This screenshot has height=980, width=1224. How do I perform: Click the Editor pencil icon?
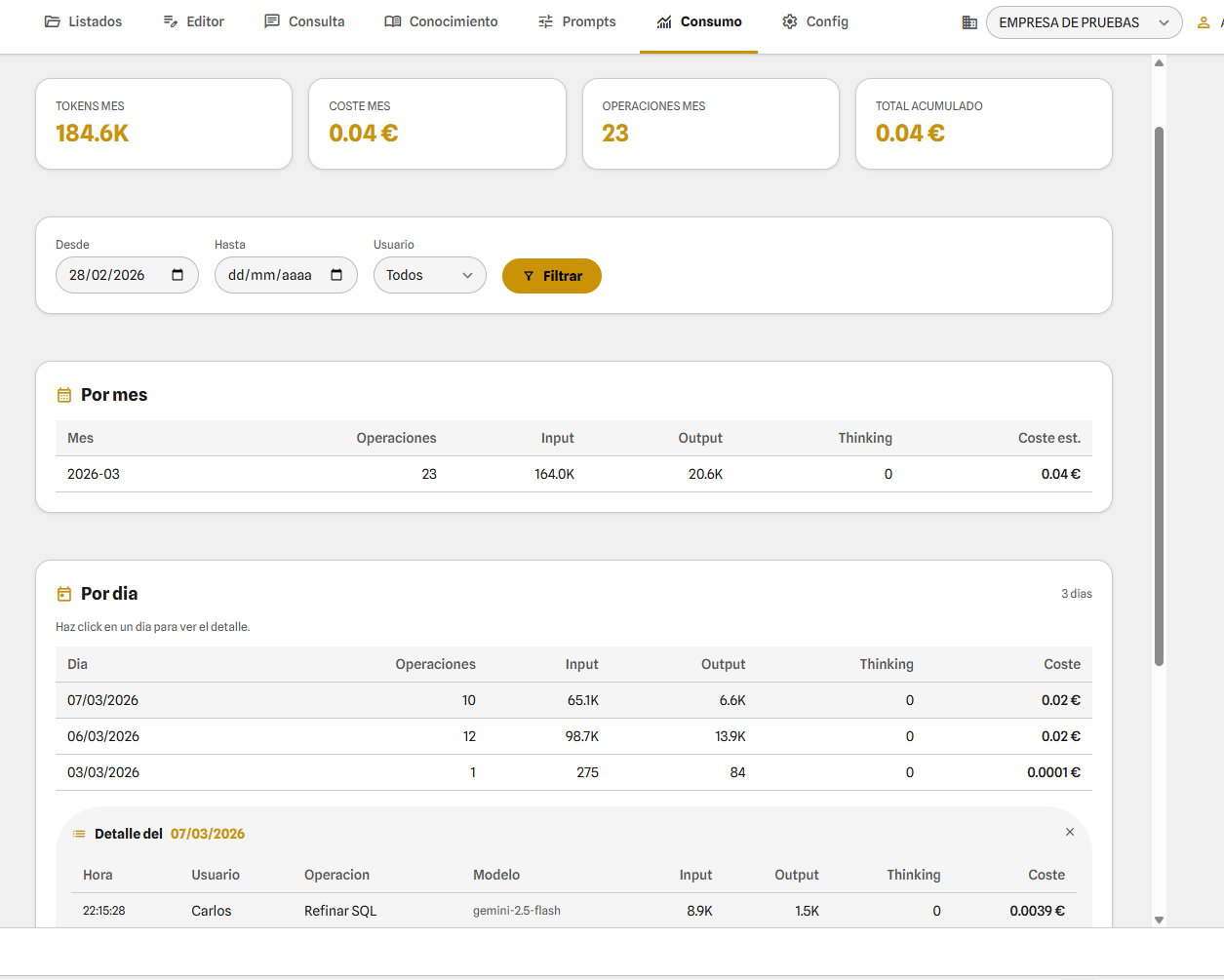click(x=171, y=21)
